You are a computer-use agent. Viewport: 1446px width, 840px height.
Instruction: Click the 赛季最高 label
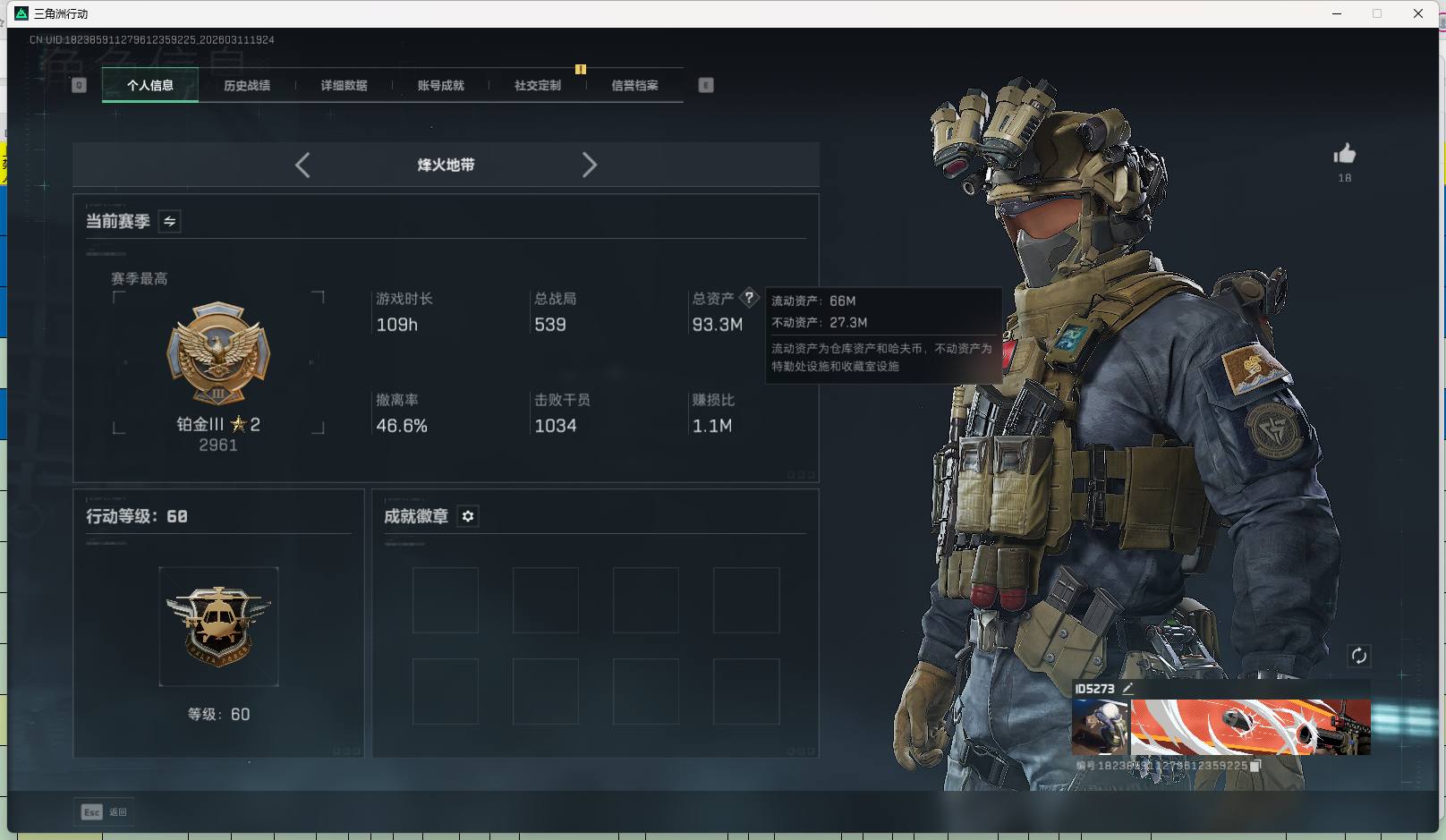[139, 279]
